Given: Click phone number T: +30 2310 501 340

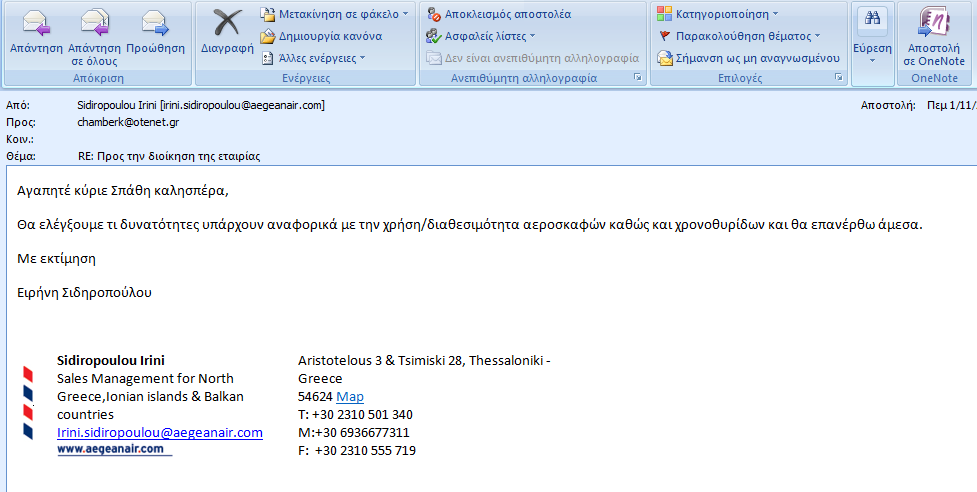Looking at the screenshot, I should (x=355, y=415).
